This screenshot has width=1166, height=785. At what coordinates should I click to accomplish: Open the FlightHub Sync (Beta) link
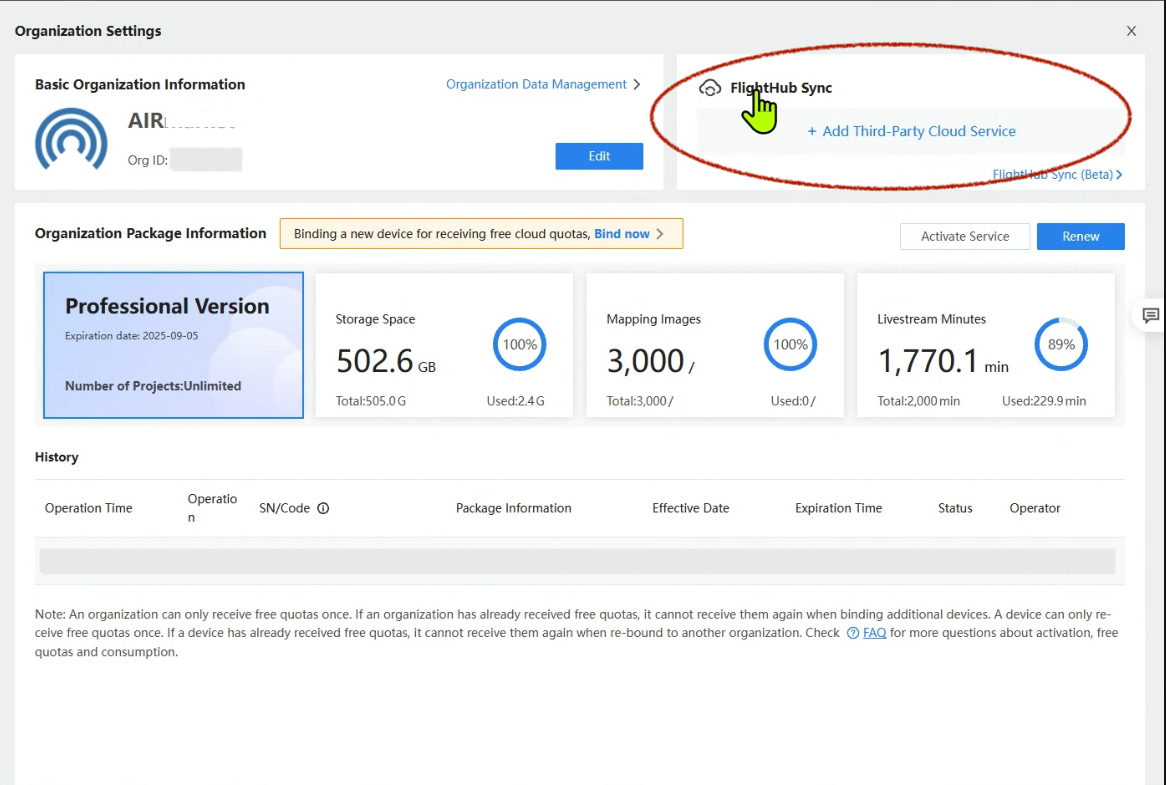coord(1057,174)
